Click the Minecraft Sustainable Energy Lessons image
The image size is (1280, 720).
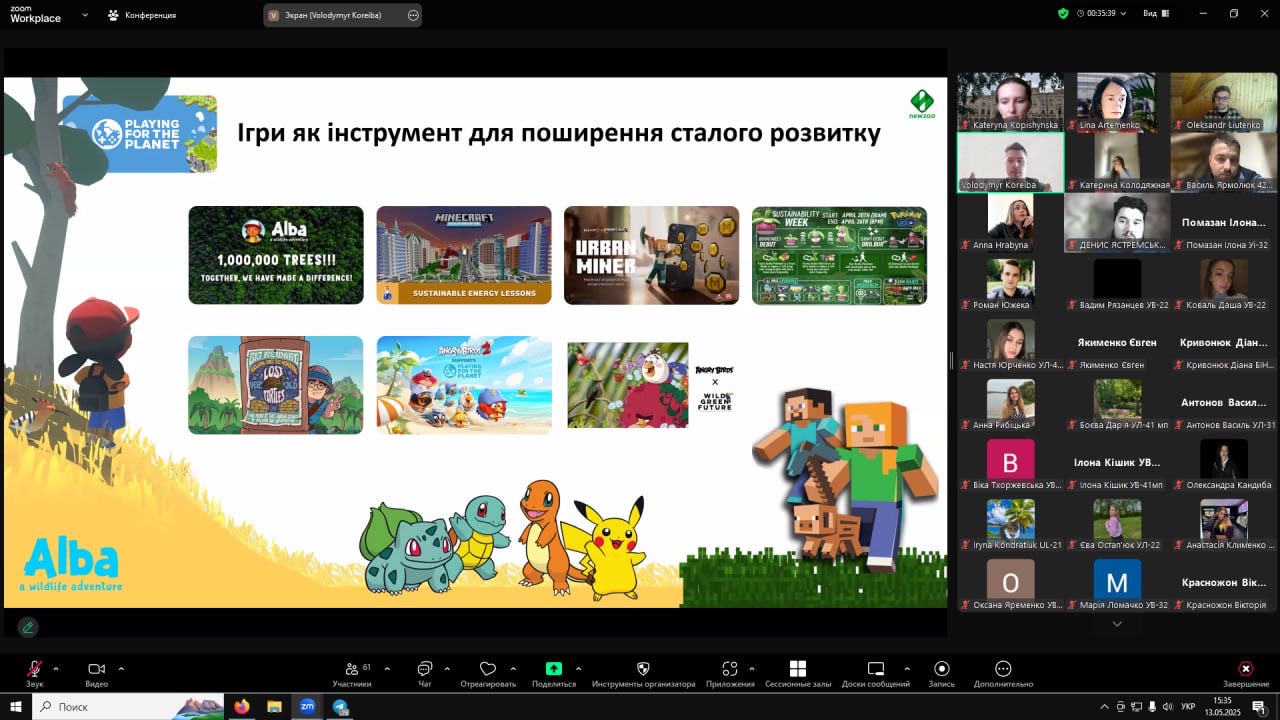tap(464, 255)
